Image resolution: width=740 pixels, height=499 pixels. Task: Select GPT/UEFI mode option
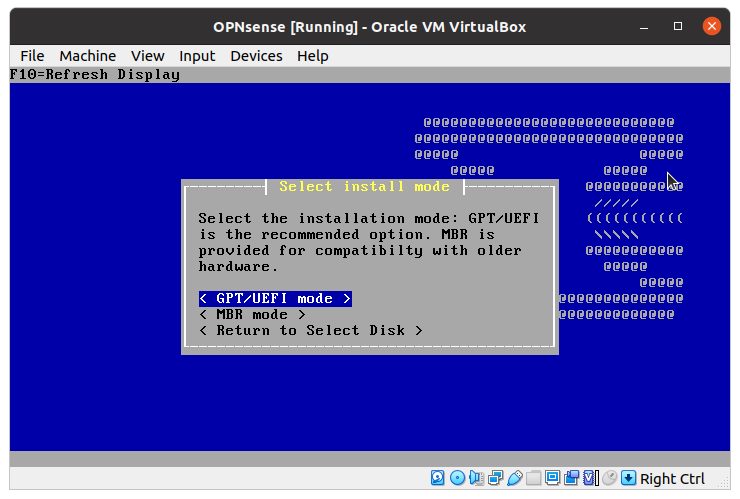tap(275, 299)
